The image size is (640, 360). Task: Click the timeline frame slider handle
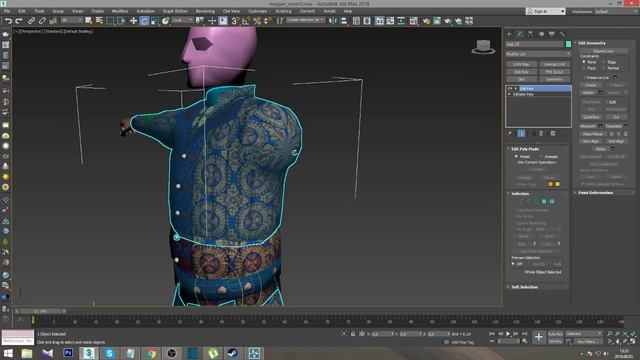point(40,311)
